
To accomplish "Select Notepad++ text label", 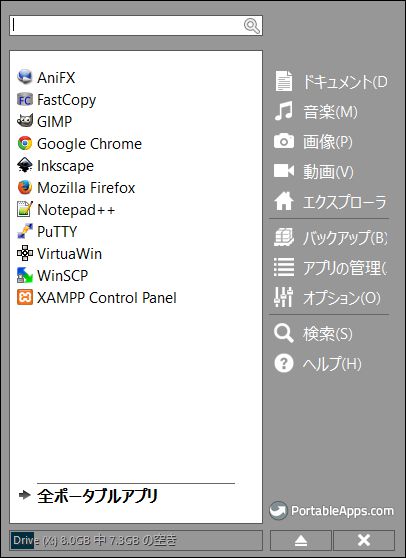I will point(76,210).
